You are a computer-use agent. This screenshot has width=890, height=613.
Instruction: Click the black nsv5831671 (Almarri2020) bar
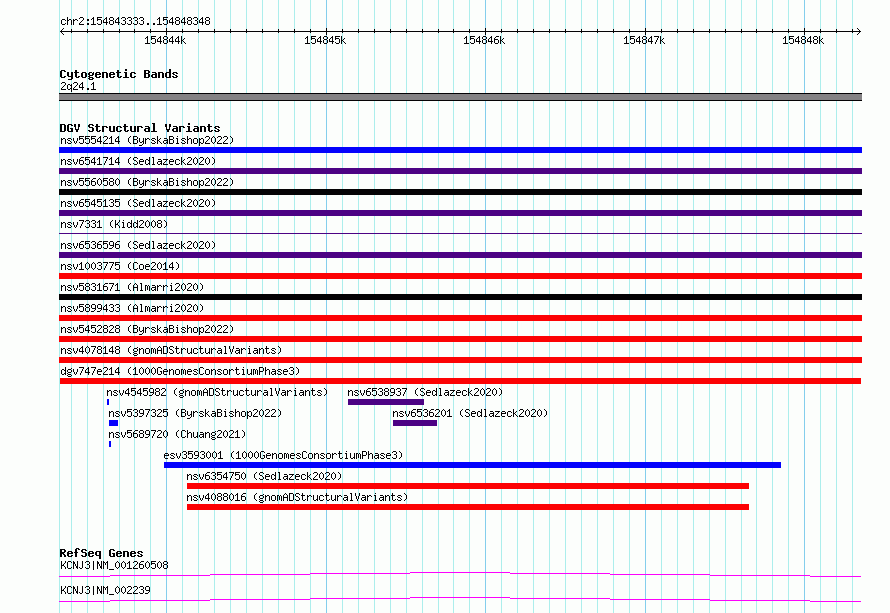click(460, 297)
